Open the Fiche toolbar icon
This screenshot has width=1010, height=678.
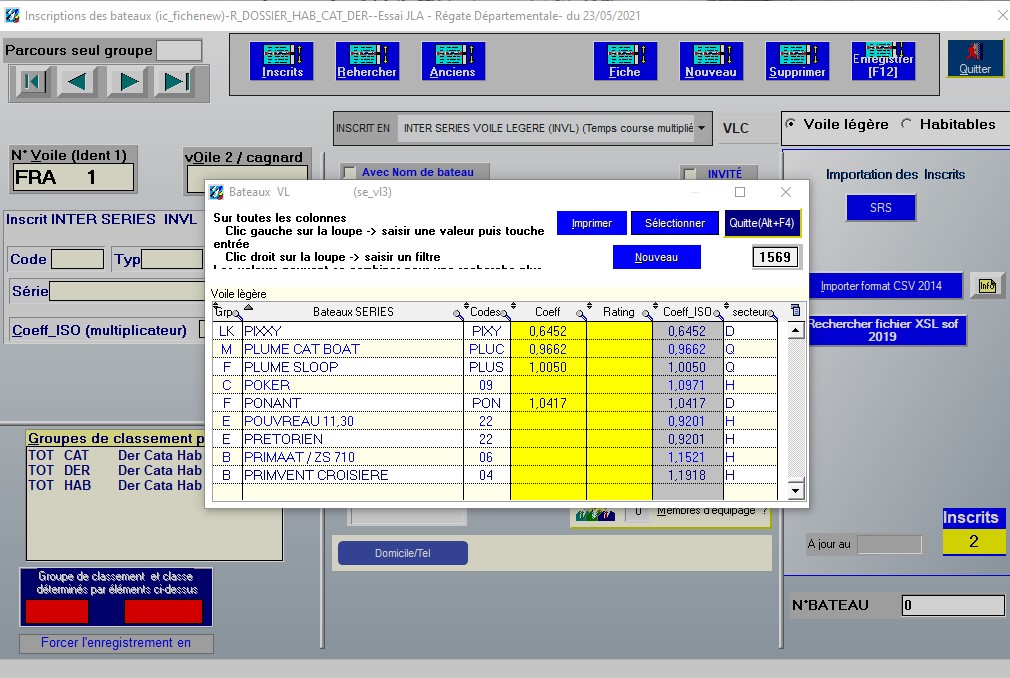coord(625,61)
